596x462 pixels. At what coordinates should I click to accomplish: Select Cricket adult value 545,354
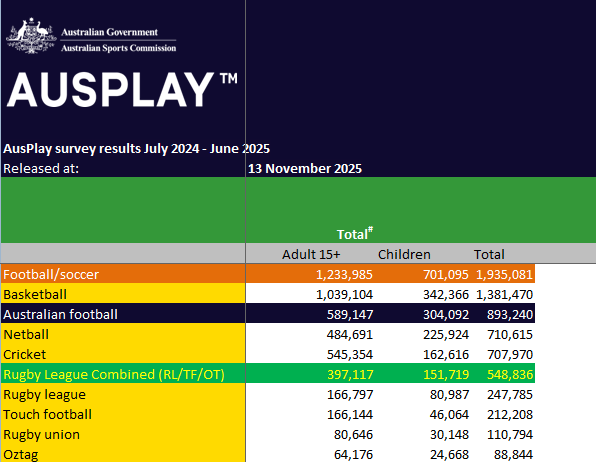350,354
